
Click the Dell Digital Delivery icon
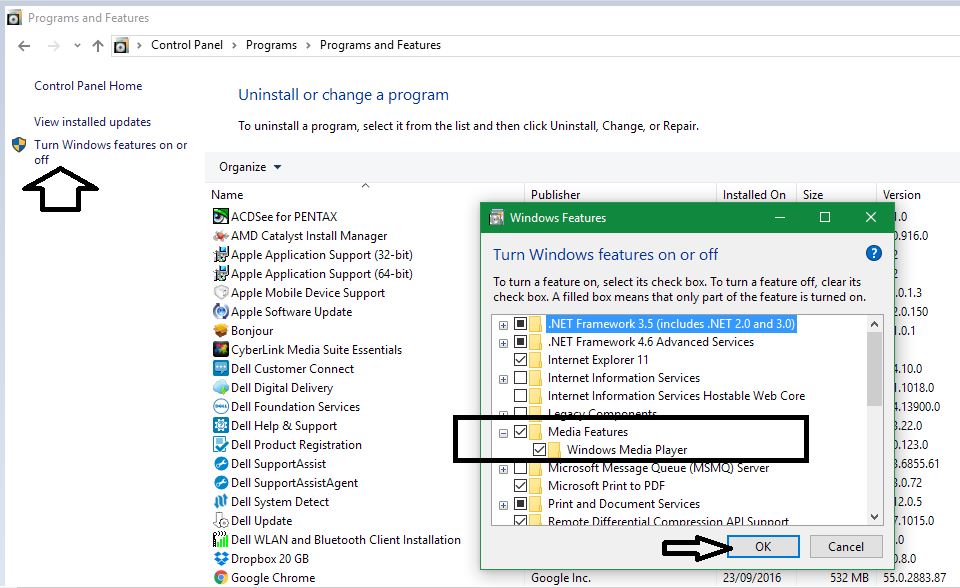pos(220,388)
